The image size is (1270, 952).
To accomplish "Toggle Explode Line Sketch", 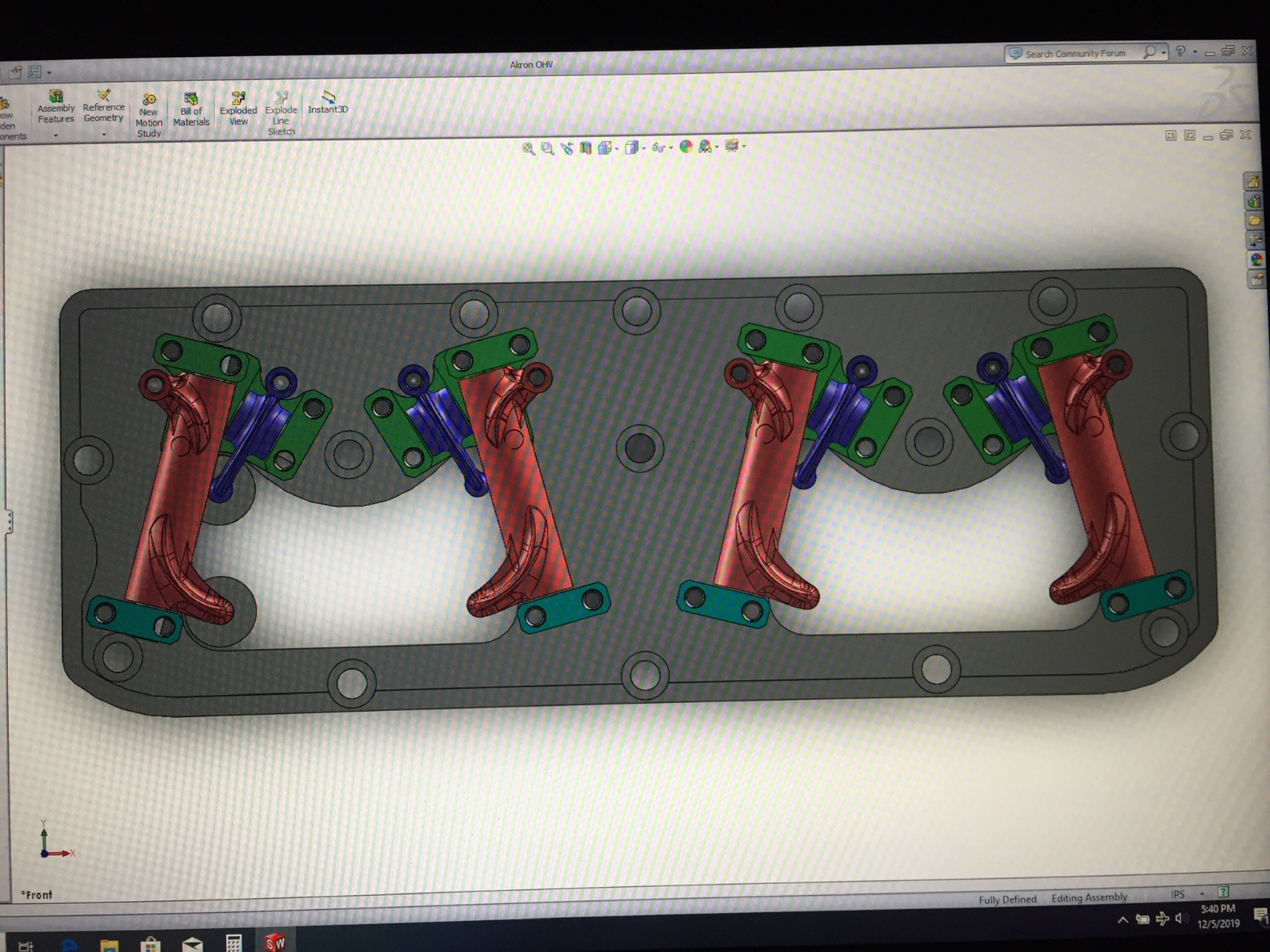I will click(281, 113).
